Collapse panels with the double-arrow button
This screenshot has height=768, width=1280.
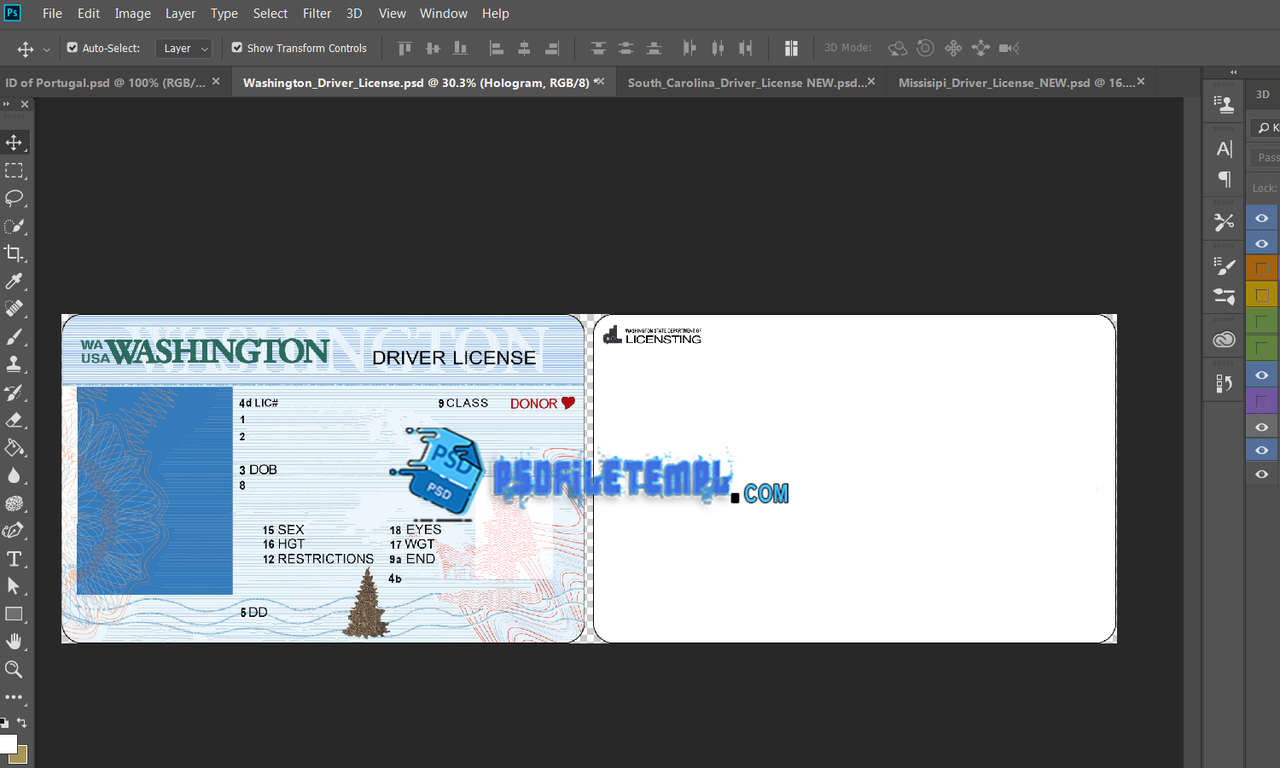click(1233, 72)
